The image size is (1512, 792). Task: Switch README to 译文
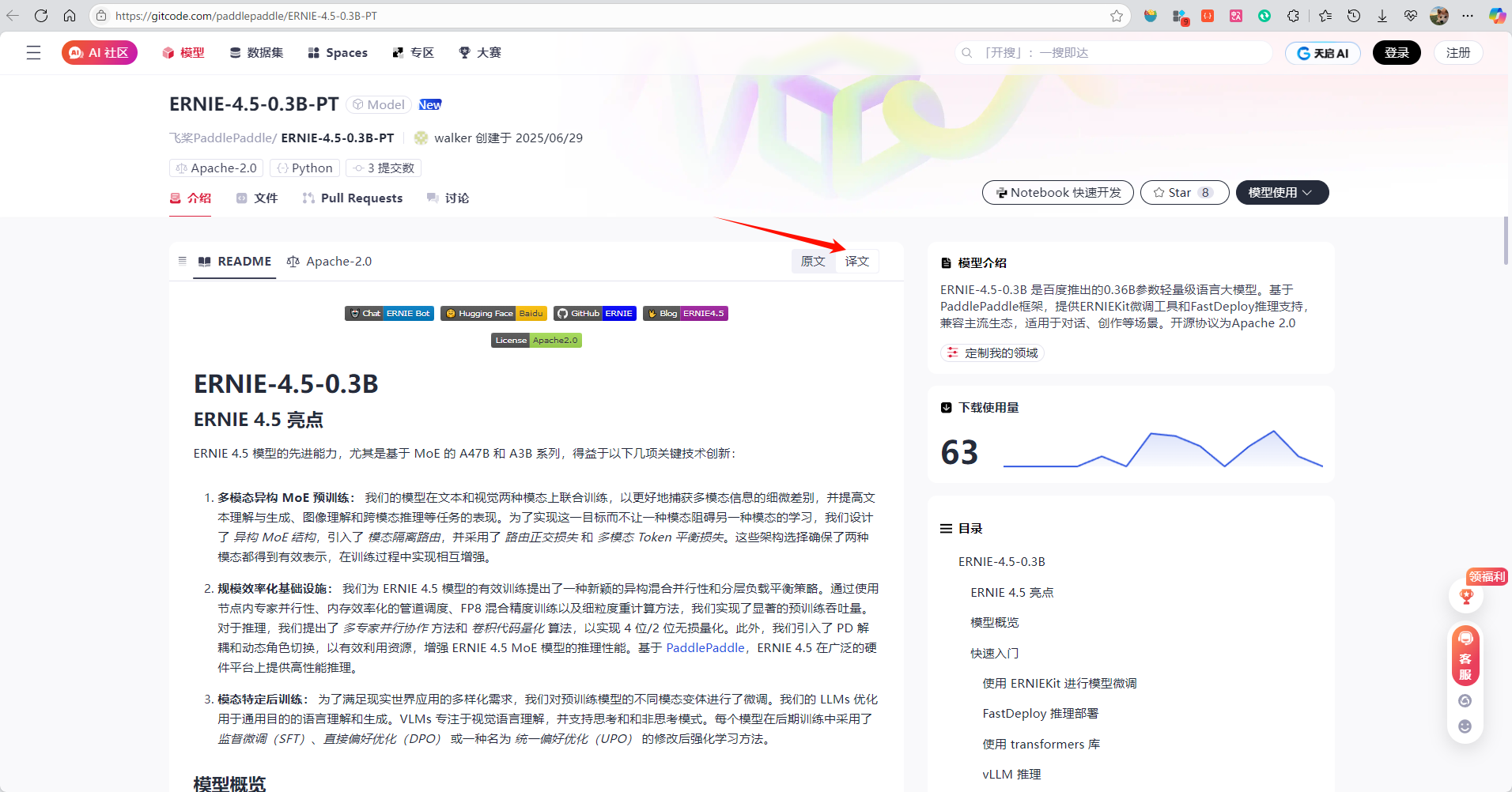(x=857, y=262)
